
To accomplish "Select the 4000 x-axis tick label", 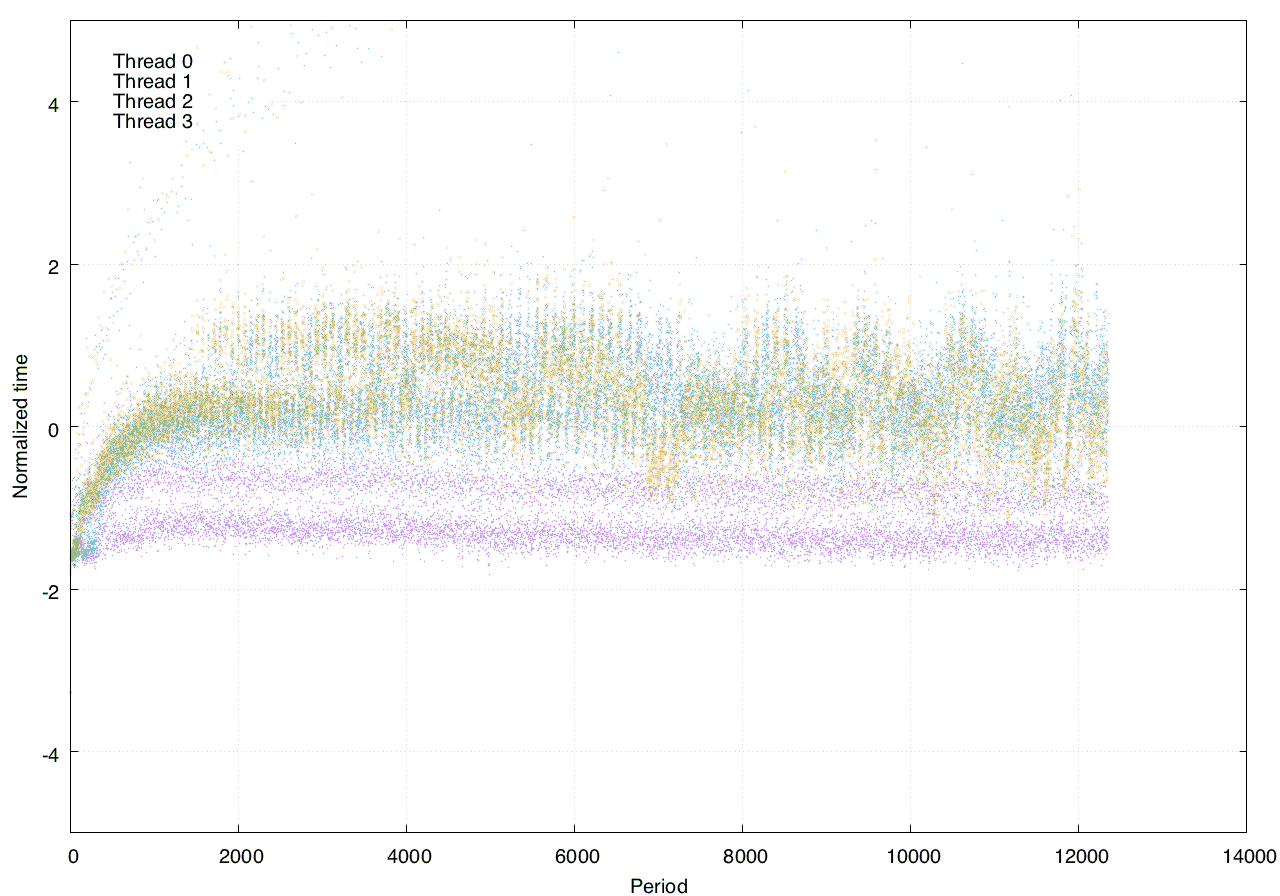I will (x=406, y=856).
